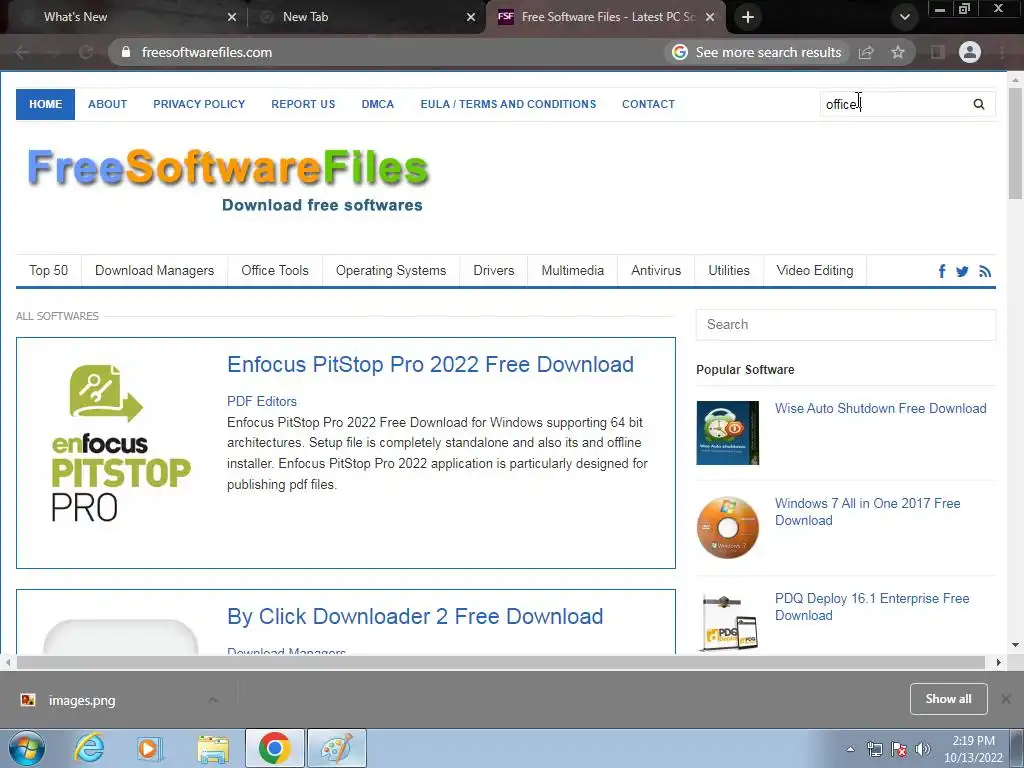
Task: Click the share page icon in address bar
Action: click(x=866, y=52)
